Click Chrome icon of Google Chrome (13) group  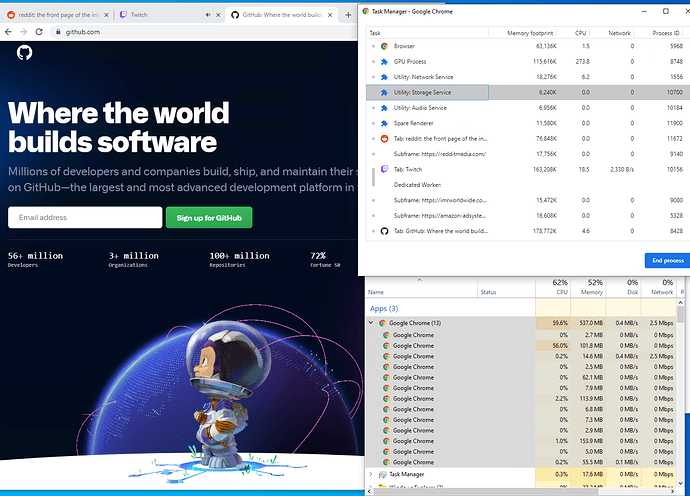(x=382, y=323)
